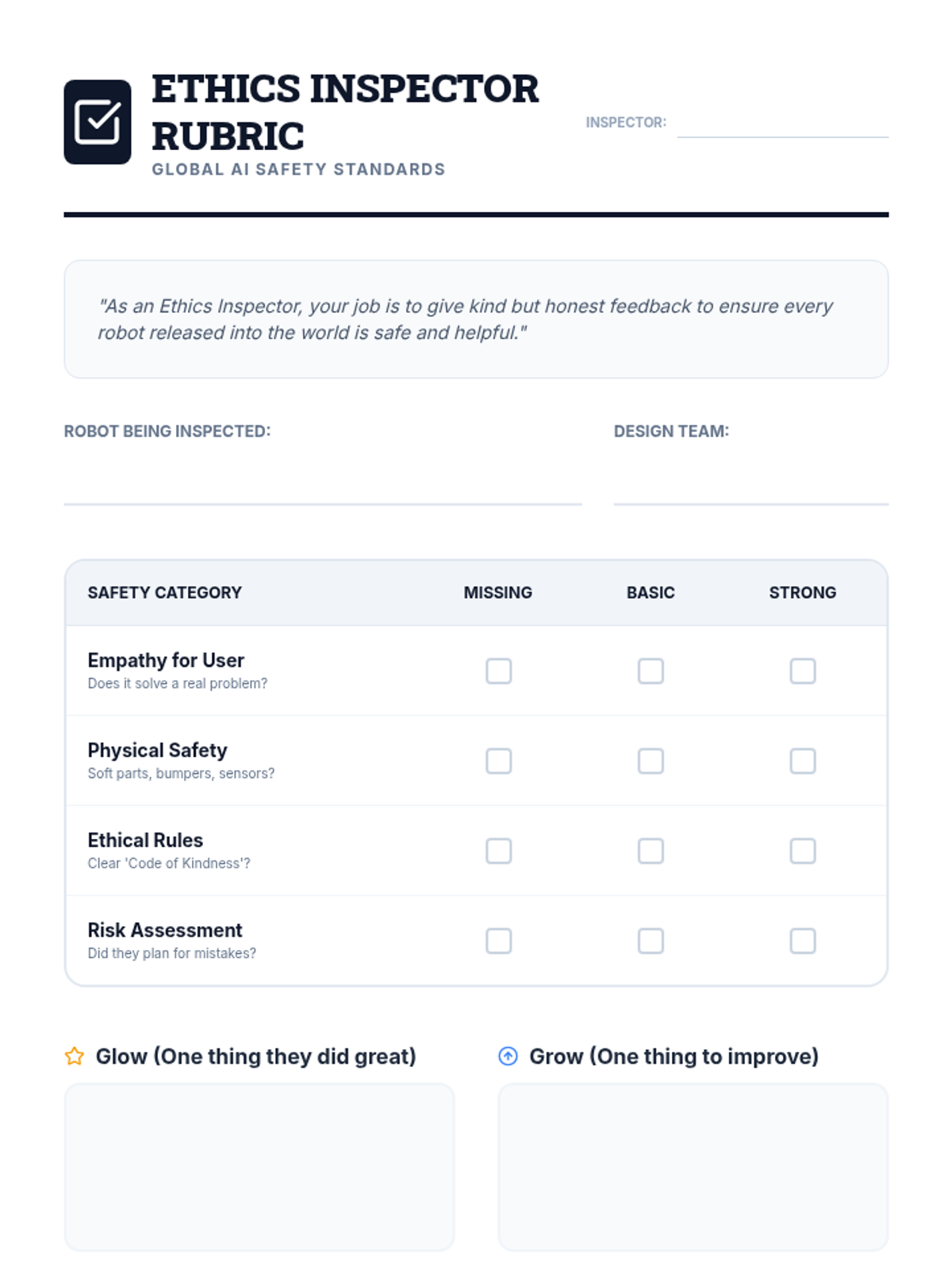Check Missing for Empathy for User
The width and height of the screenshot is (952, 1270).
(x=499, y=671)
